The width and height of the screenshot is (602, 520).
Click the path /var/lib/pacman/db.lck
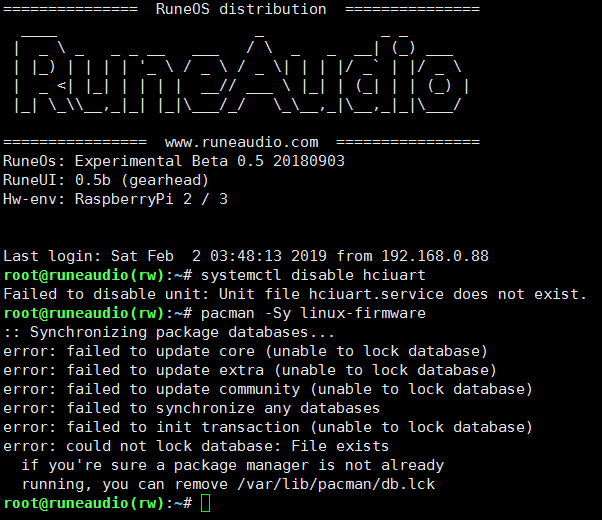(336, 484)
